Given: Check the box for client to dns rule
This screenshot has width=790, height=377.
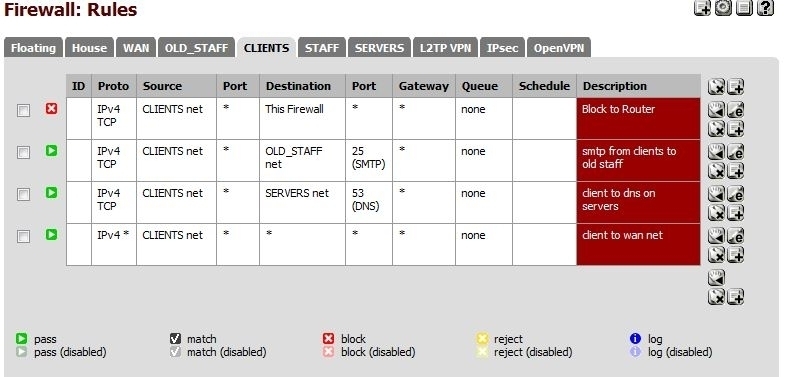Looking at the screenshot, I should point(23,194).
